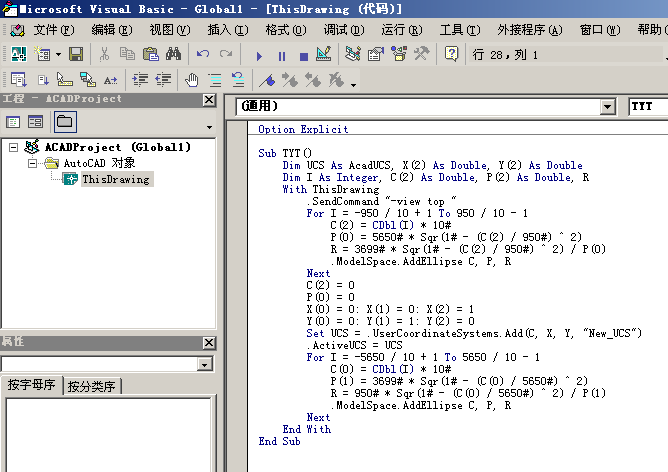Click the Parameter Info icon
The image size is (668, 472).
[88, 80]
